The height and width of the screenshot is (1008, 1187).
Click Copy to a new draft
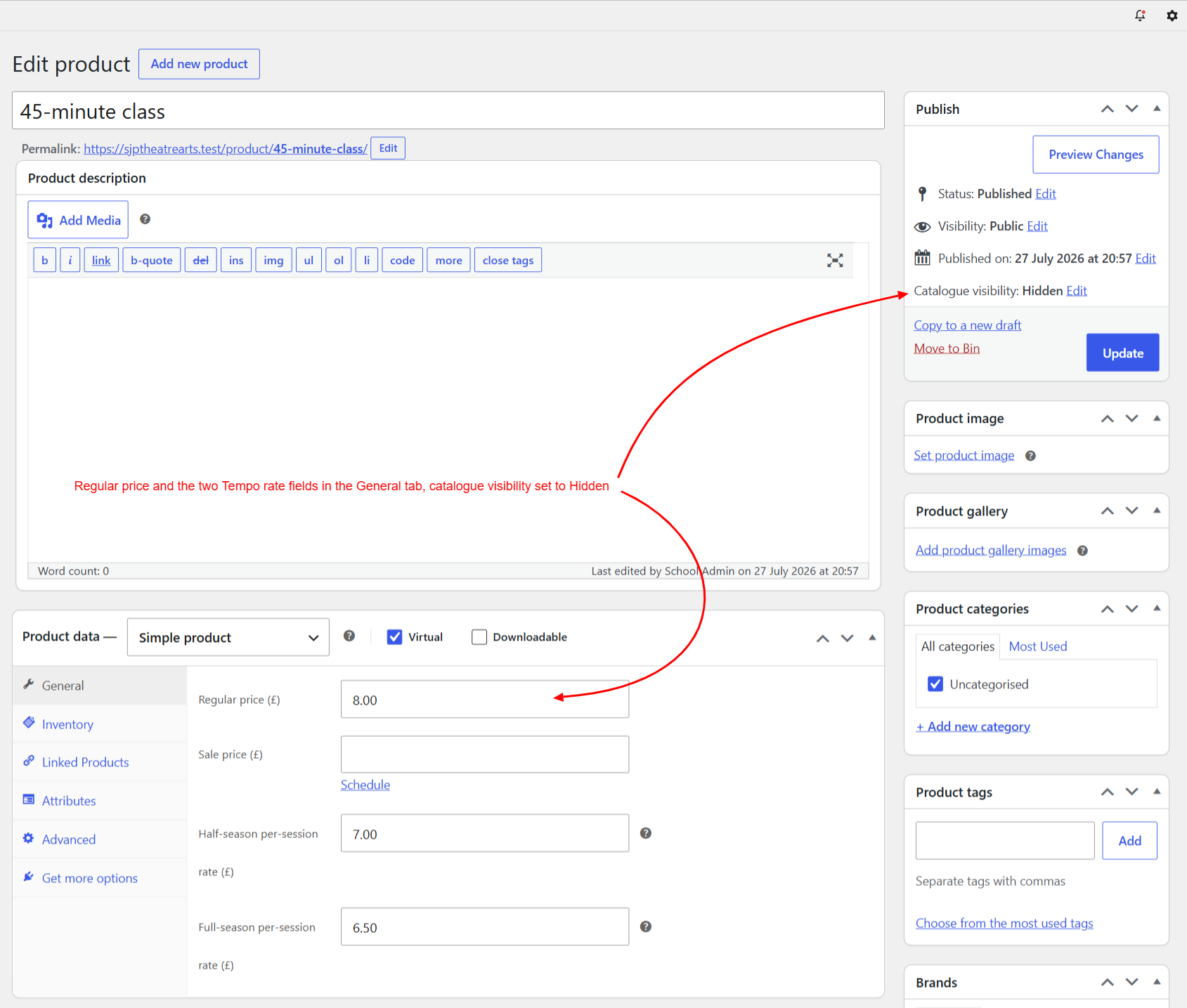tap(967, 325)
